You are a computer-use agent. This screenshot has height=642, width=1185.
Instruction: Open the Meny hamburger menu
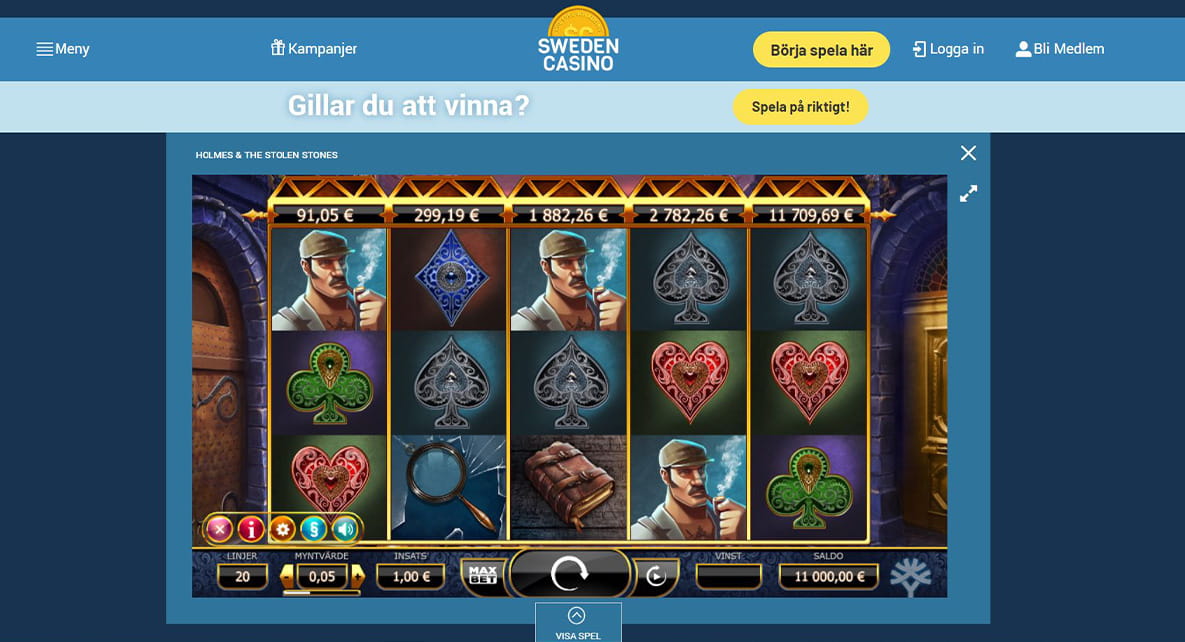pos(63,49)
